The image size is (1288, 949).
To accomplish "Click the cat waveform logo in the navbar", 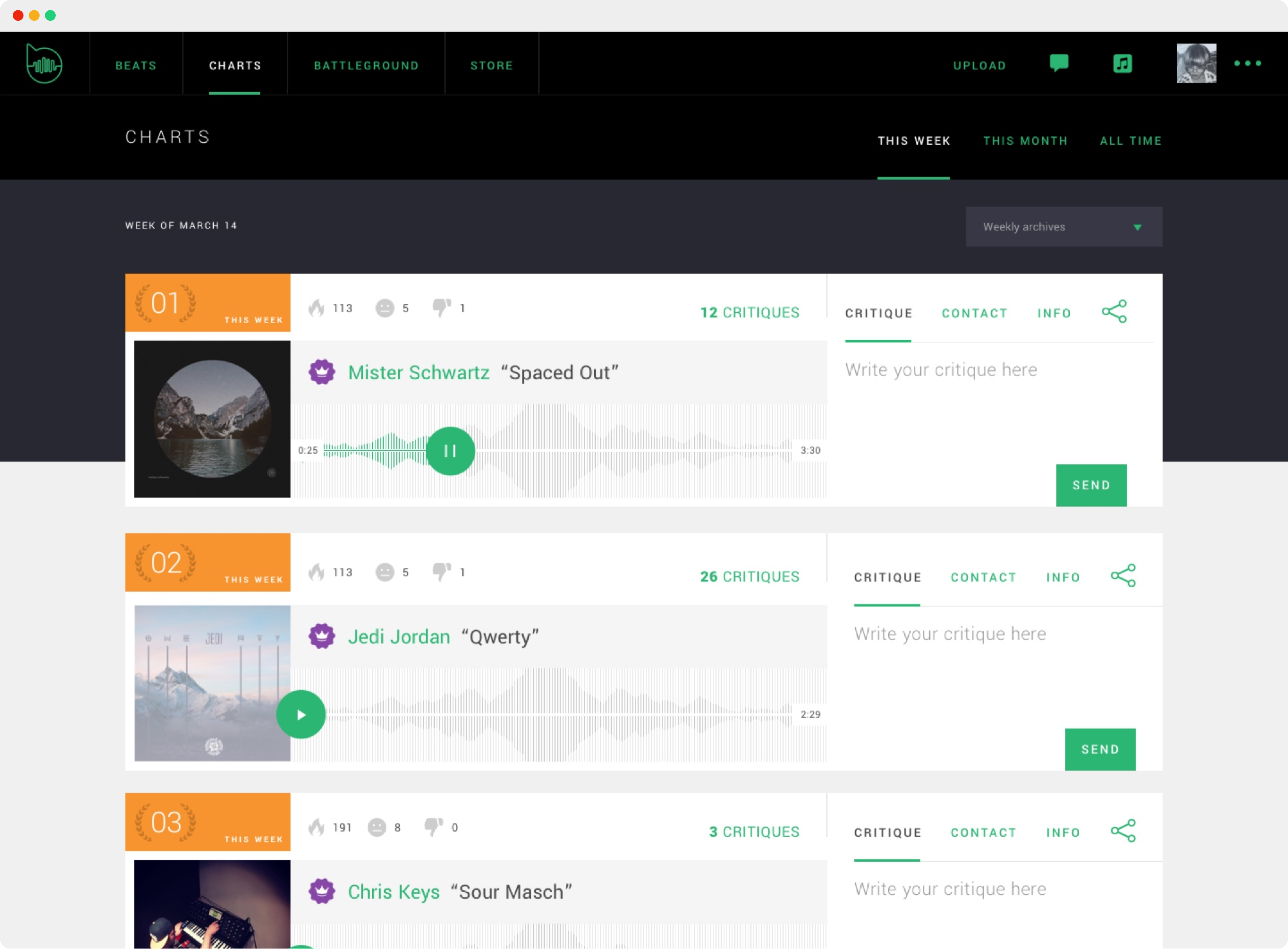I will [x=44, y=63].
